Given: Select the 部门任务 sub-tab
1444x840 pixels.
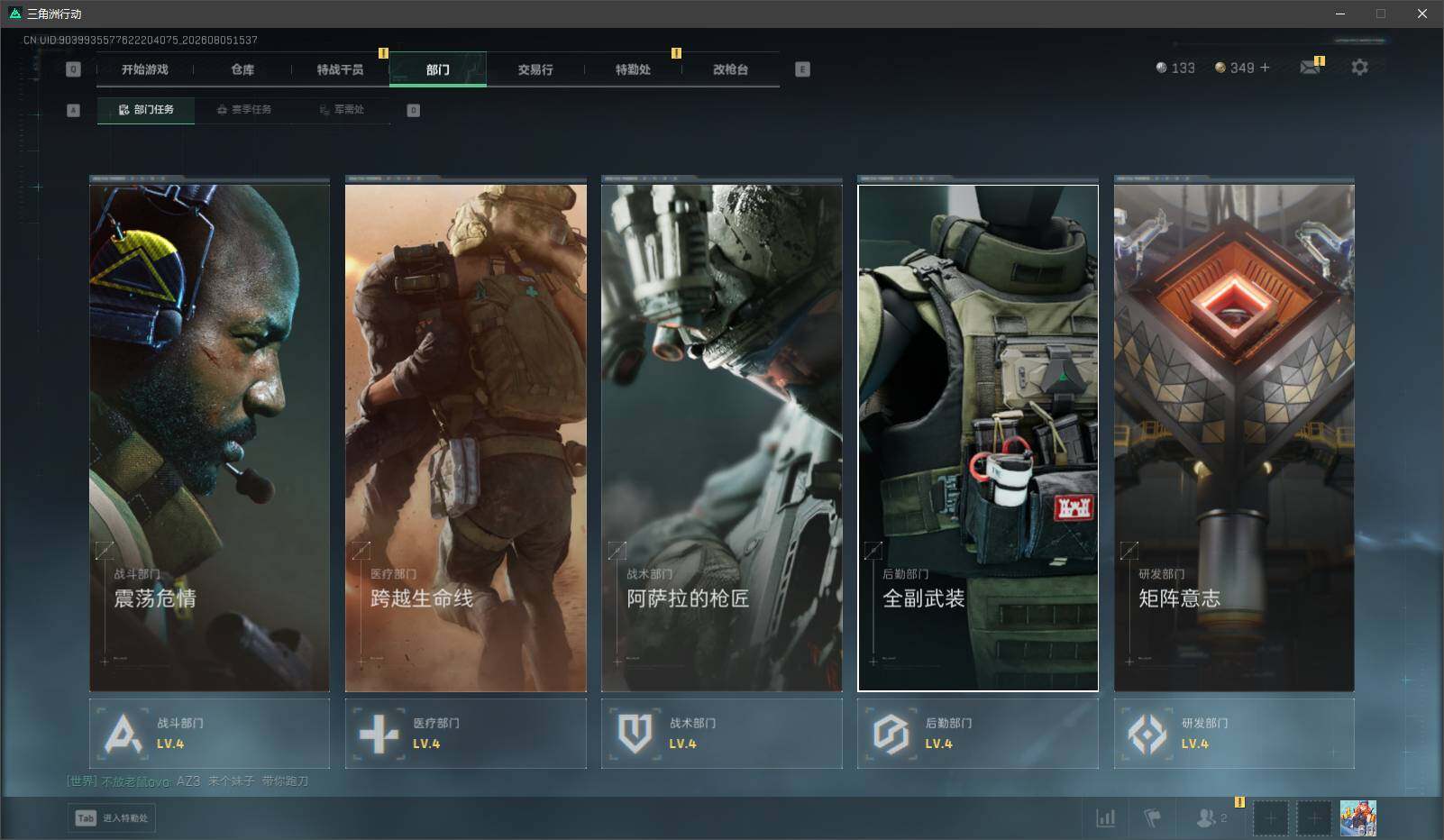Looking at the screenshot, I should click(x=146, y=110).
